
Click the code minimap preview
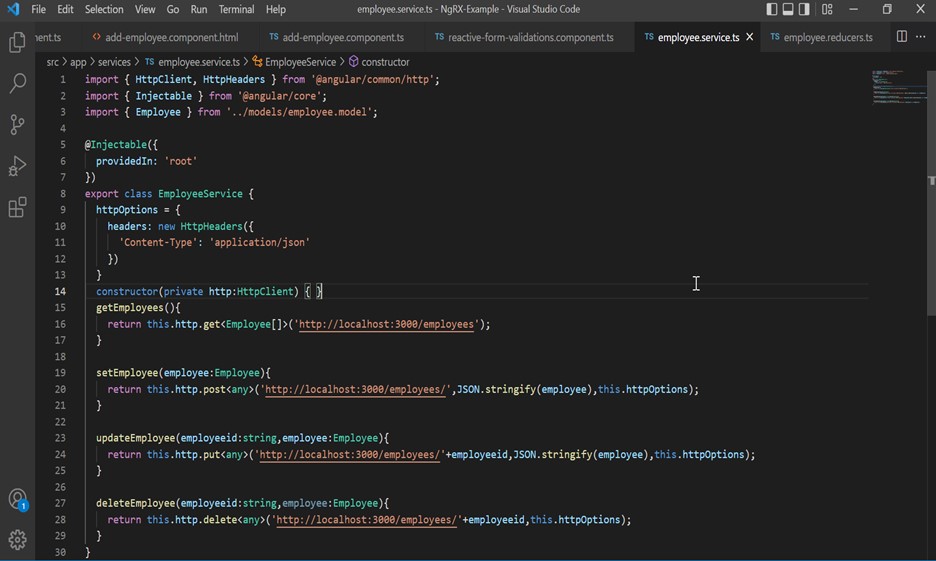tap(896, 87)
